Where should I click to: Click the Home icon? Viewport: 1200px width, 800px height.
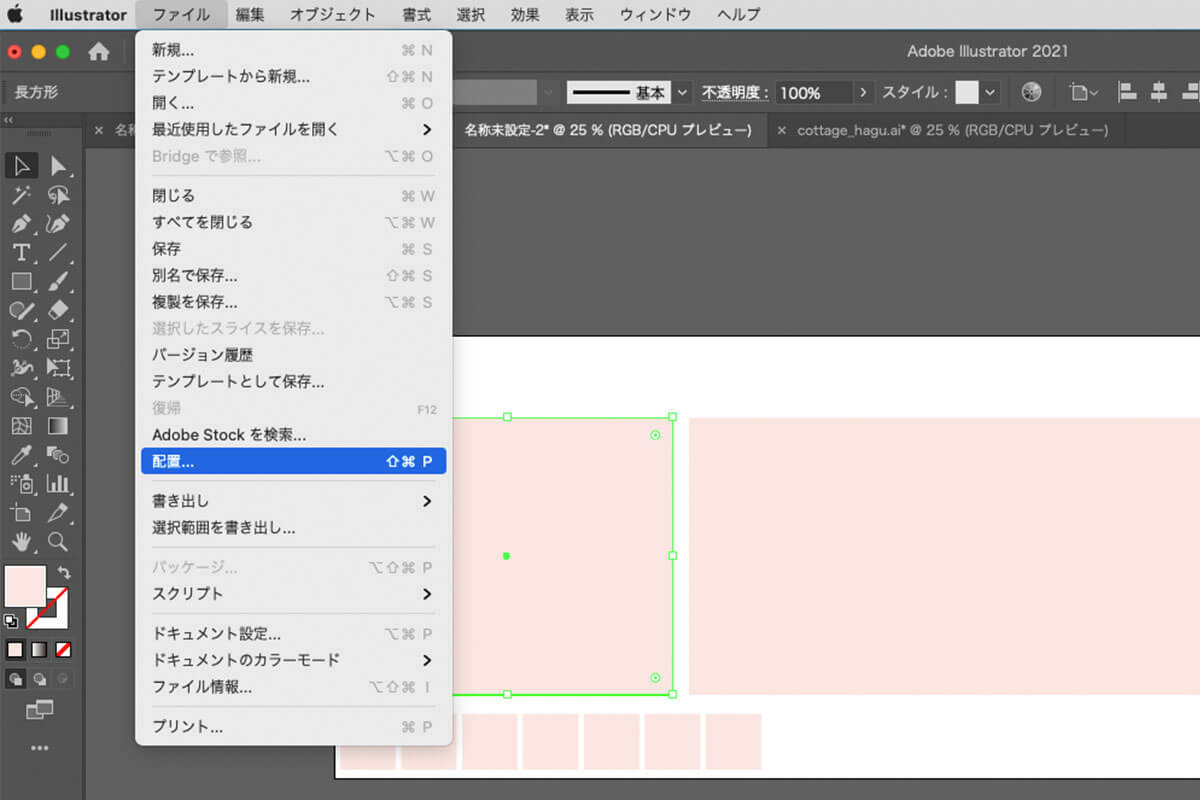pyautogui.click(x=98, y=52)
